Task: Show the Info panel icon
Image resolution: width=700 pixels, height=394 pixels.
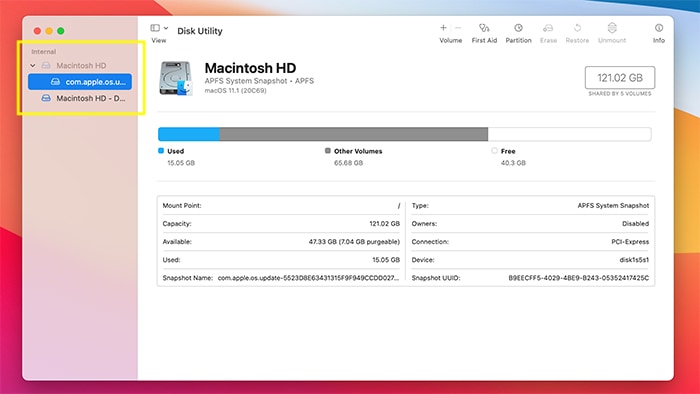Action: tap(659, 28)
